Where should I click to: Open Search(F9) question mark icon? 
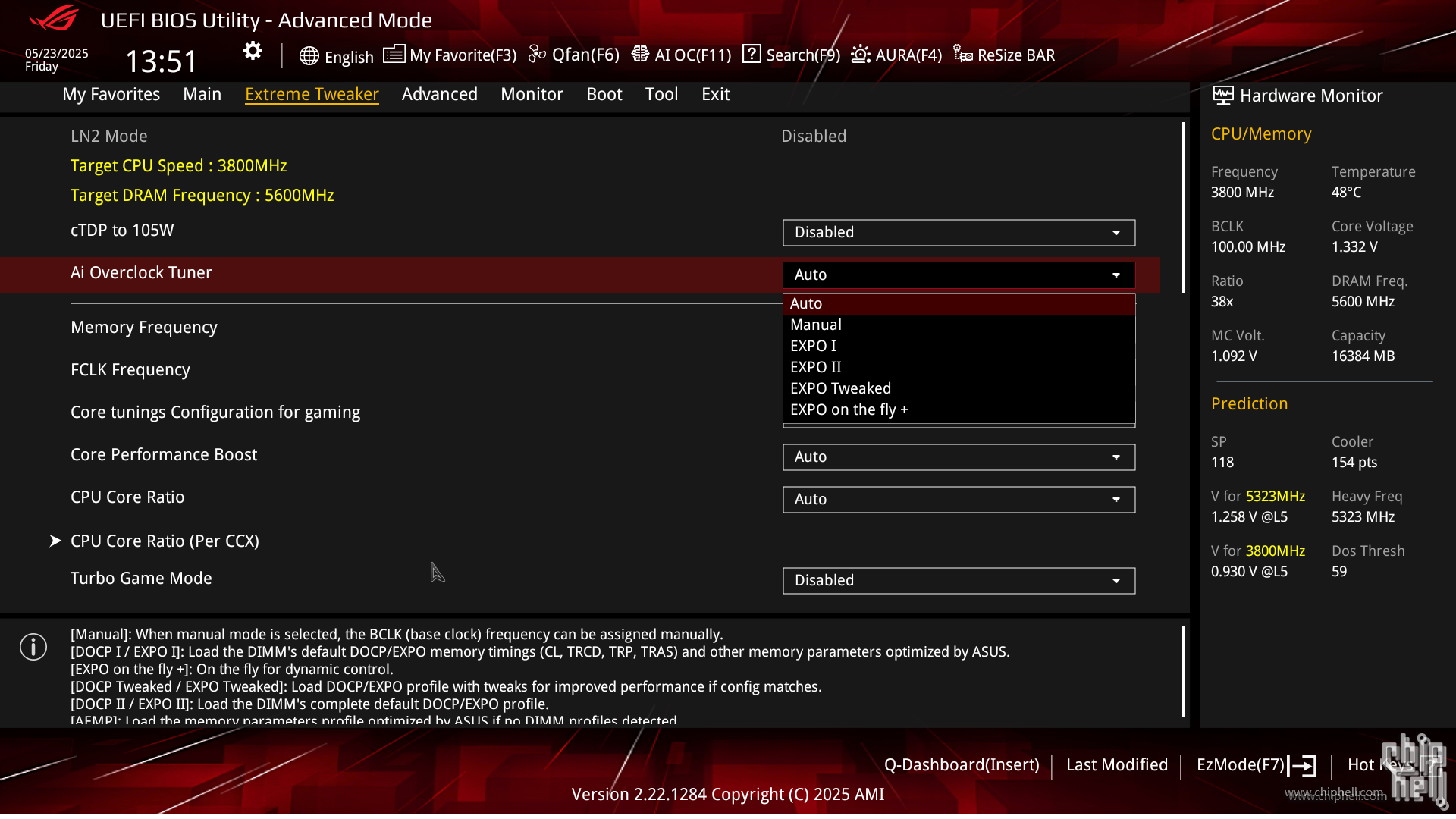click(x=752, y=55)
